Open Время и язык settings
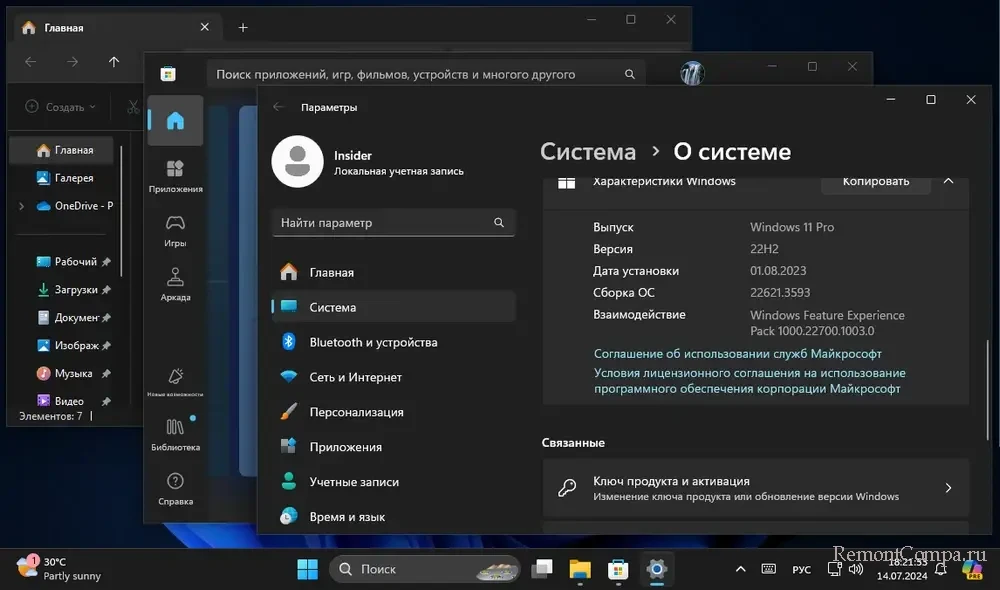Screen dimensions: 1000x590 coord(393,517)
